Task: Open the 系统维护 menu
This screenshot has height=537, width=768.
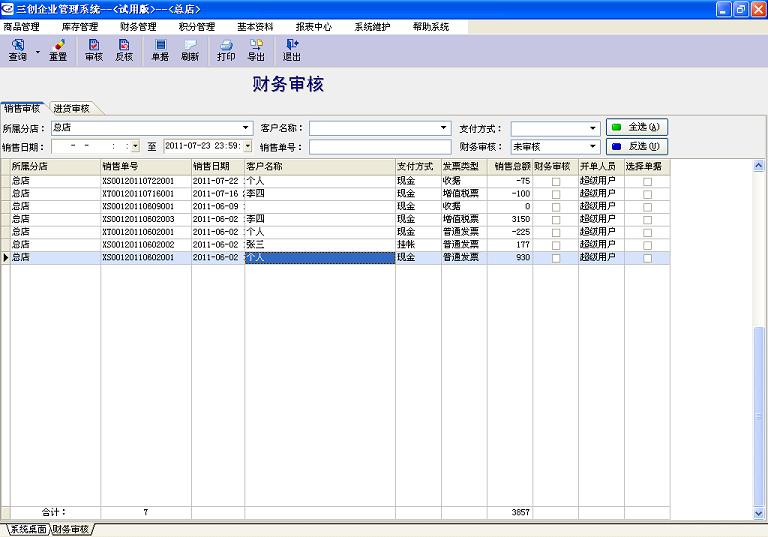Action: [x=372, y=27]
